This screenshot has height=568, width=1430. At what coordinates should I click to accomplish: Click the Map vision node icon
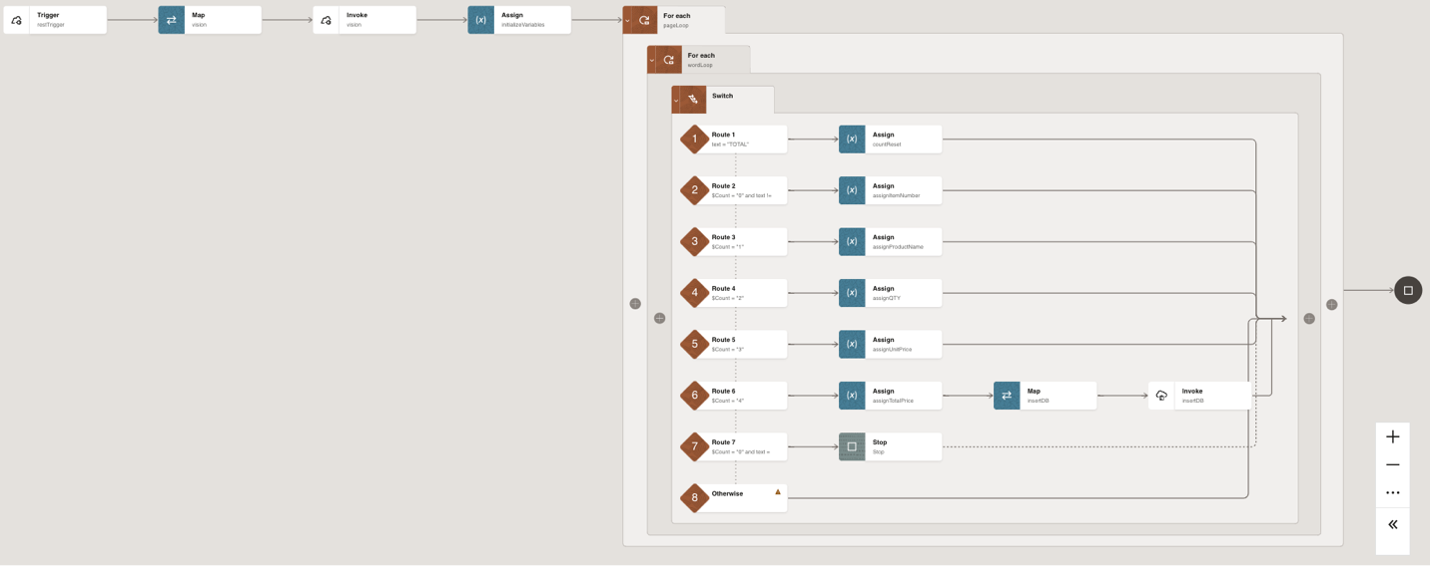(x=171, y=20)
